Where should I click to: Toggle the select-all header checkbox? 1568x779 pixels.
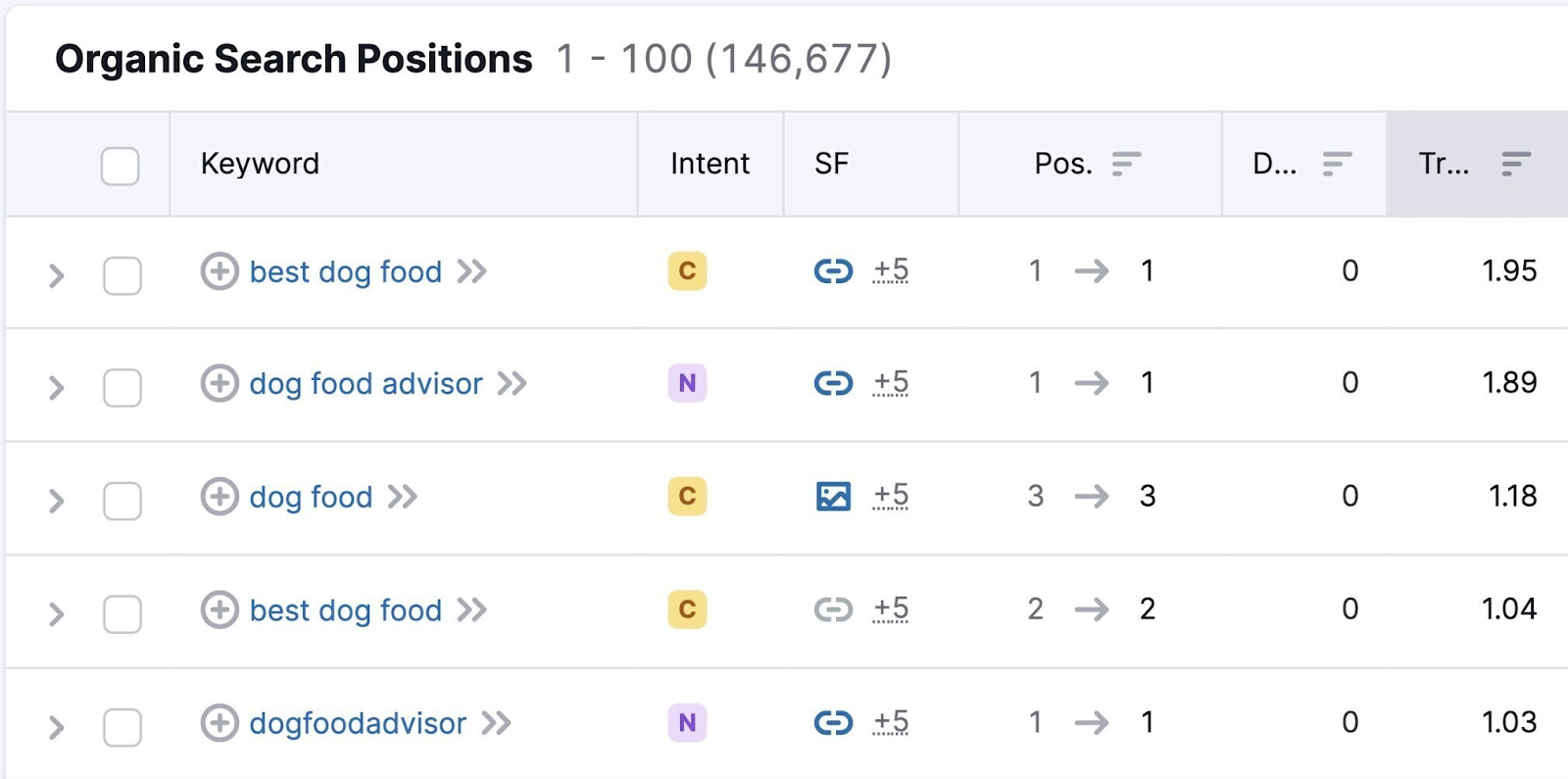(121, 166)
